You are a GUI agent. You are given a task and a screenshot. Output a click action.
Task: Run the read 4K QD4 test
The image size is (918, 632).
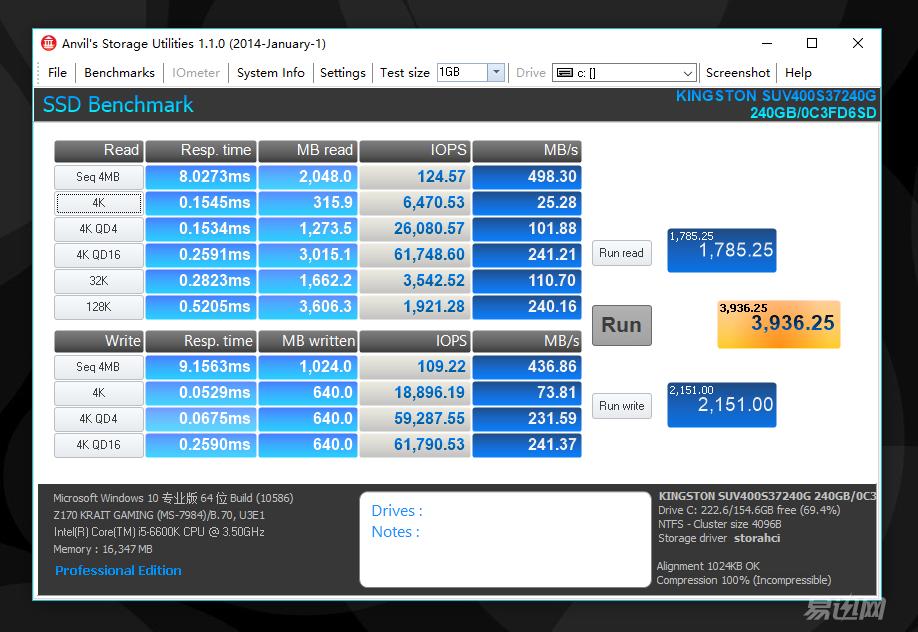[x=98, y=229]
